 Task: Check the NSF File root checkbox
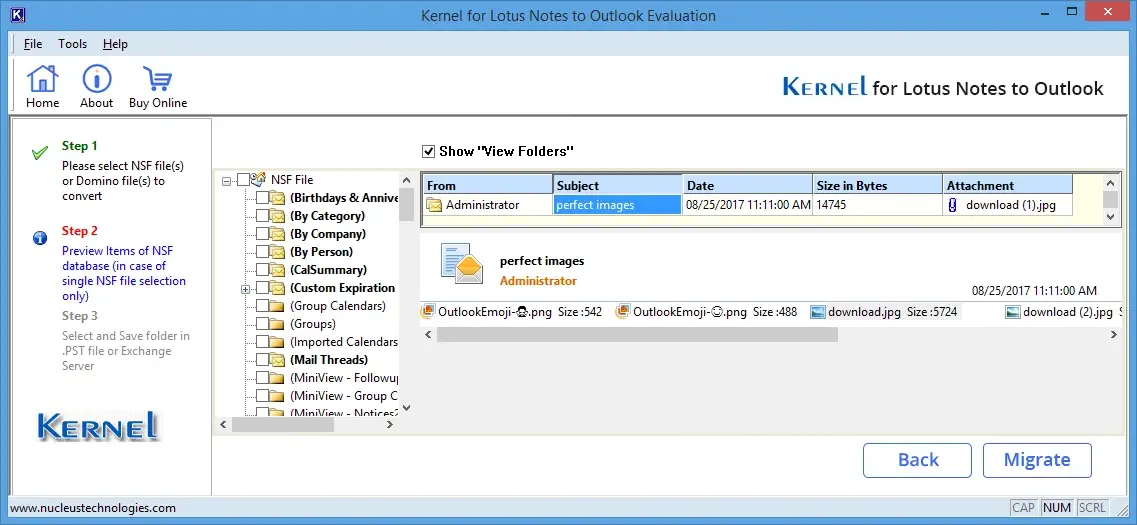(244, 179)
